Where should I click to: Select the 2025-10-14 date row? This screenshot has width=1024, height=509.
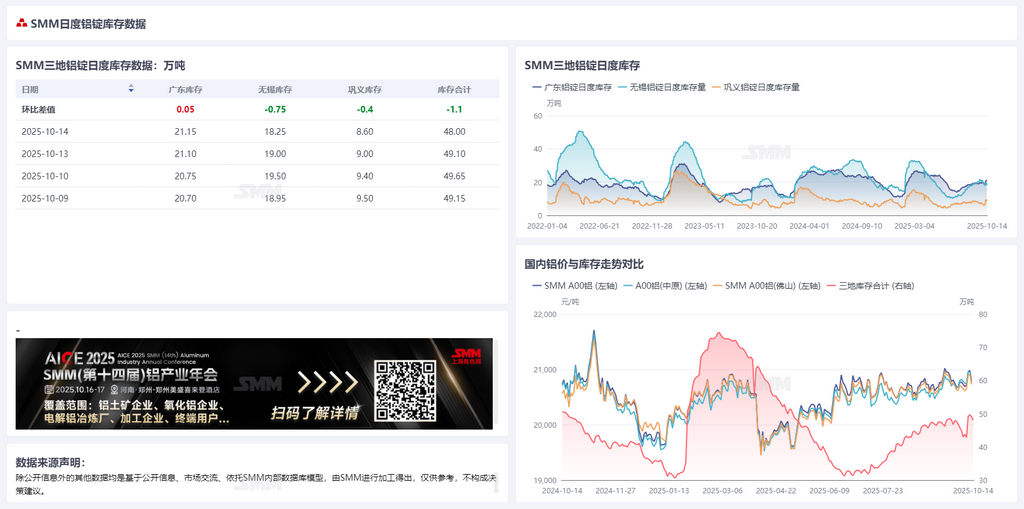click(x=257, y=131)
